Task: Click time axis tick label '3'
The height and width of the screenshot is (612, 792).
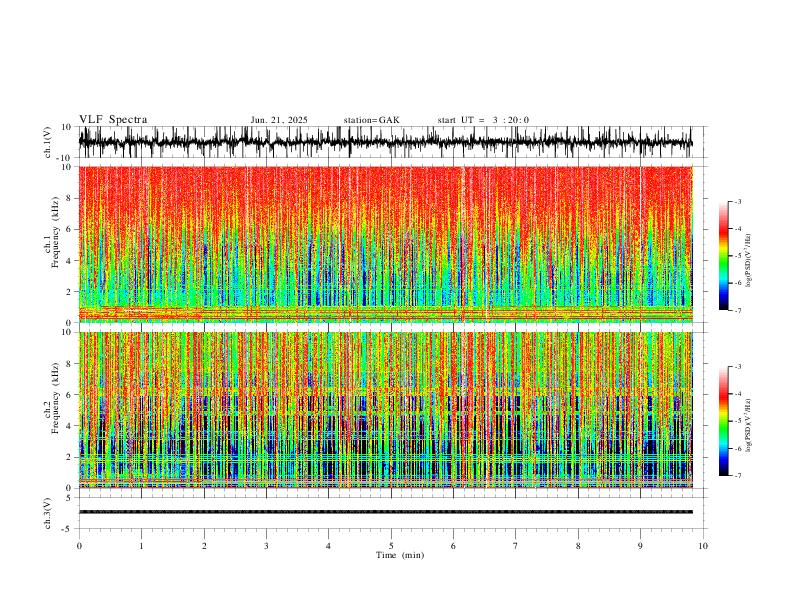Action: [x=266, y=546]
